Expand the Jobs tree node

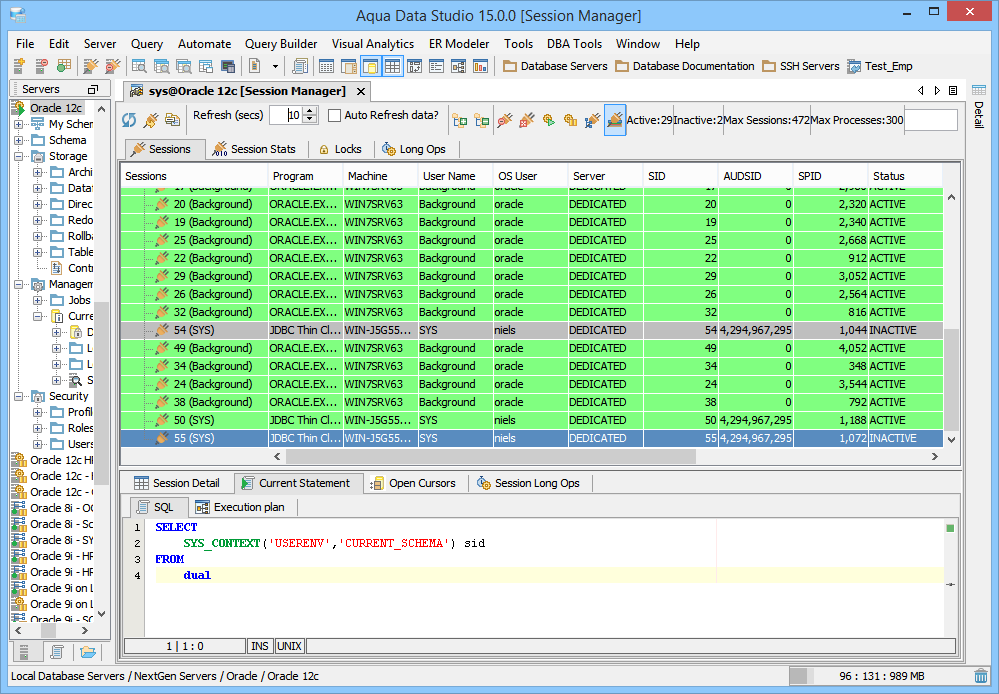(38, 300)
